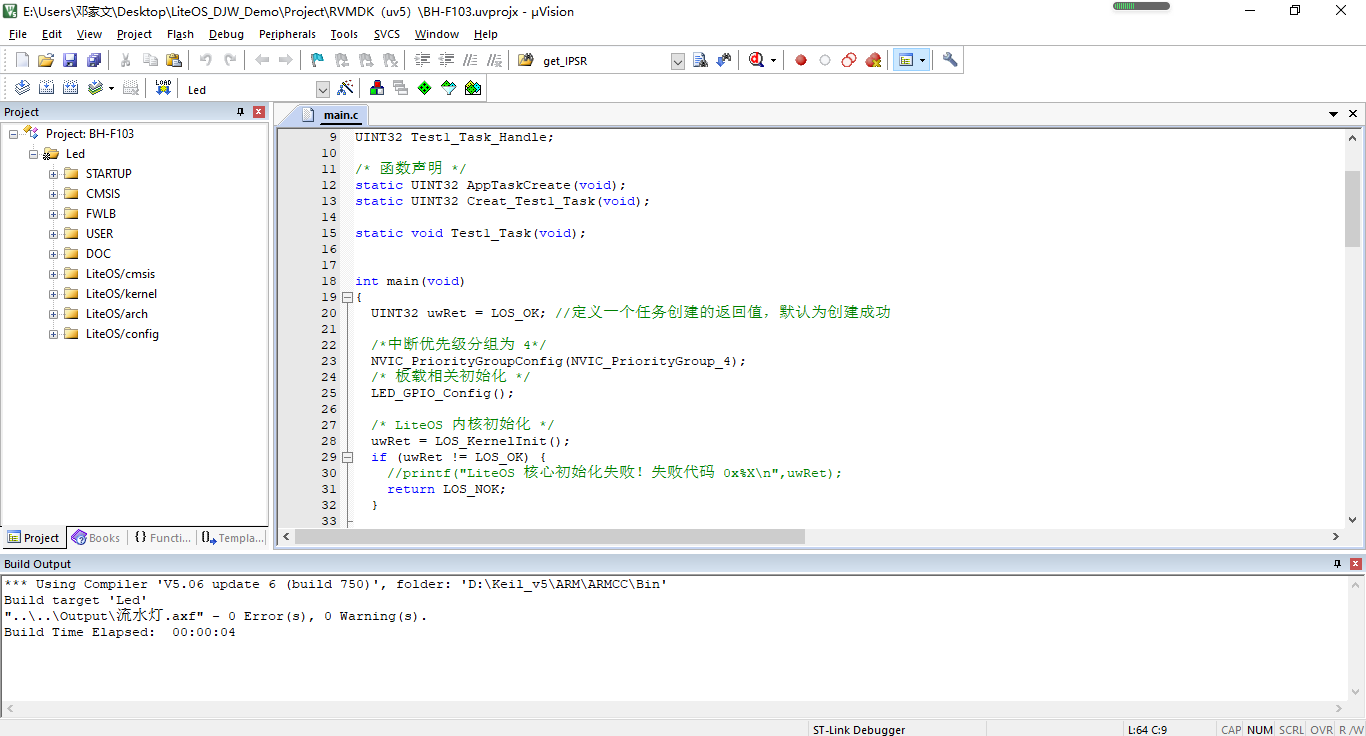Image resolution: width=1366 pixels, height=736 pixels.
Task: Open the Project menu
Action: tap(134, 34)
